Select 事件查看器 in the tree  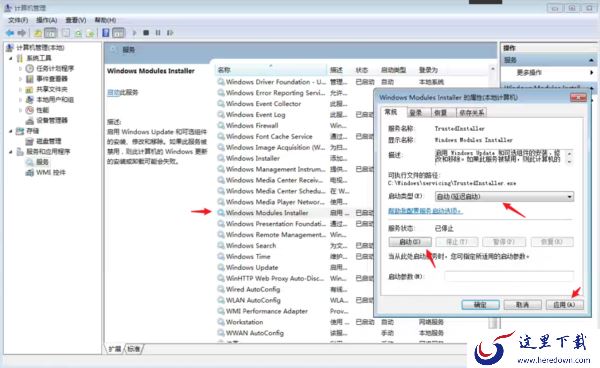(52, 79)
